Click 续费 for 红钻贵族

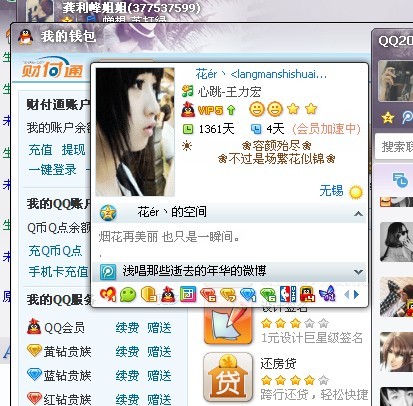127,399
